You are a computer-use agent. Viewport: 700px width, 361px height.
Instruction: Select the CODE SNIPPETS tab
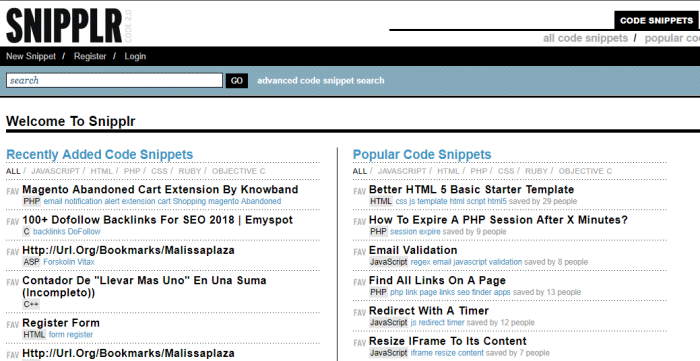656,21
